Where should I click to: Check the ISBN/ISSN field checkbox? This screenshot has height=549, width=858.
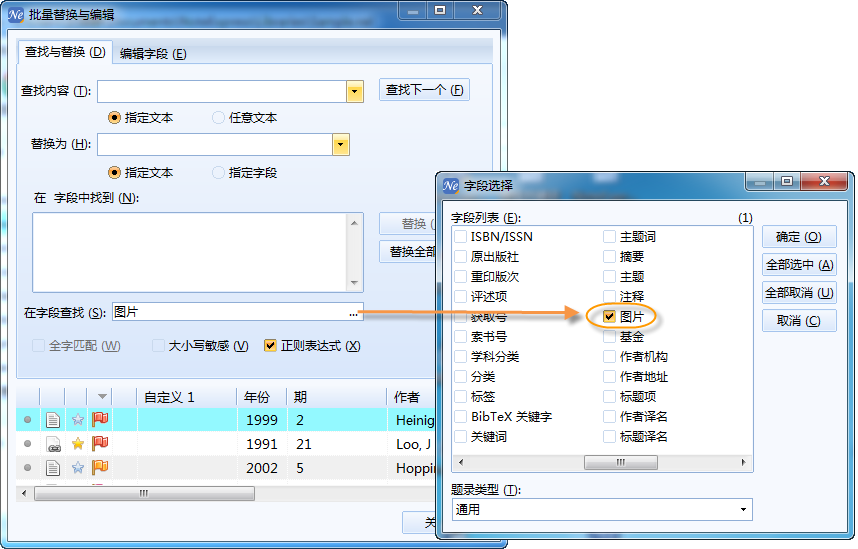point(461,236)
